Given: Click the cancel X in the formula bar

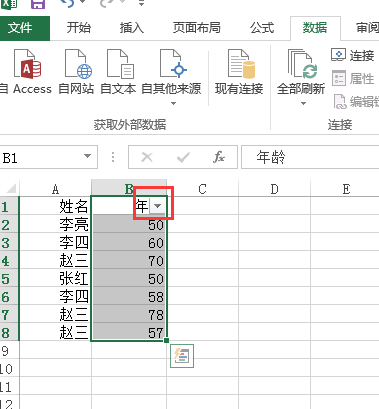Looking at the screenshot, I should point(147,157).
